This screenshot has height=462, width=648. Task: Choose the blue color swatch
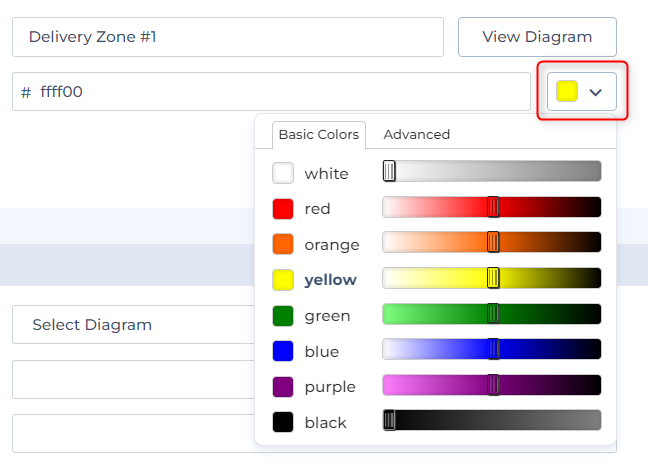coord(283,351)
